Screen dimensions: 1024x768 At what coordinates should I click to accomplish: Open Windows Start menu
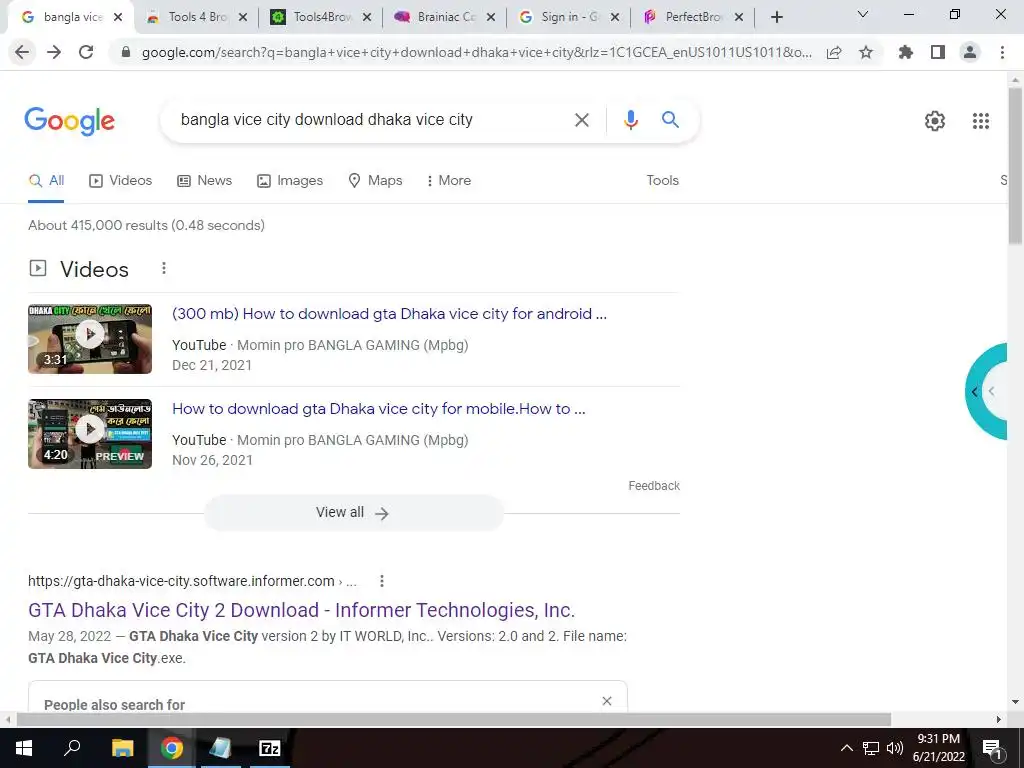tap(24, 748)
